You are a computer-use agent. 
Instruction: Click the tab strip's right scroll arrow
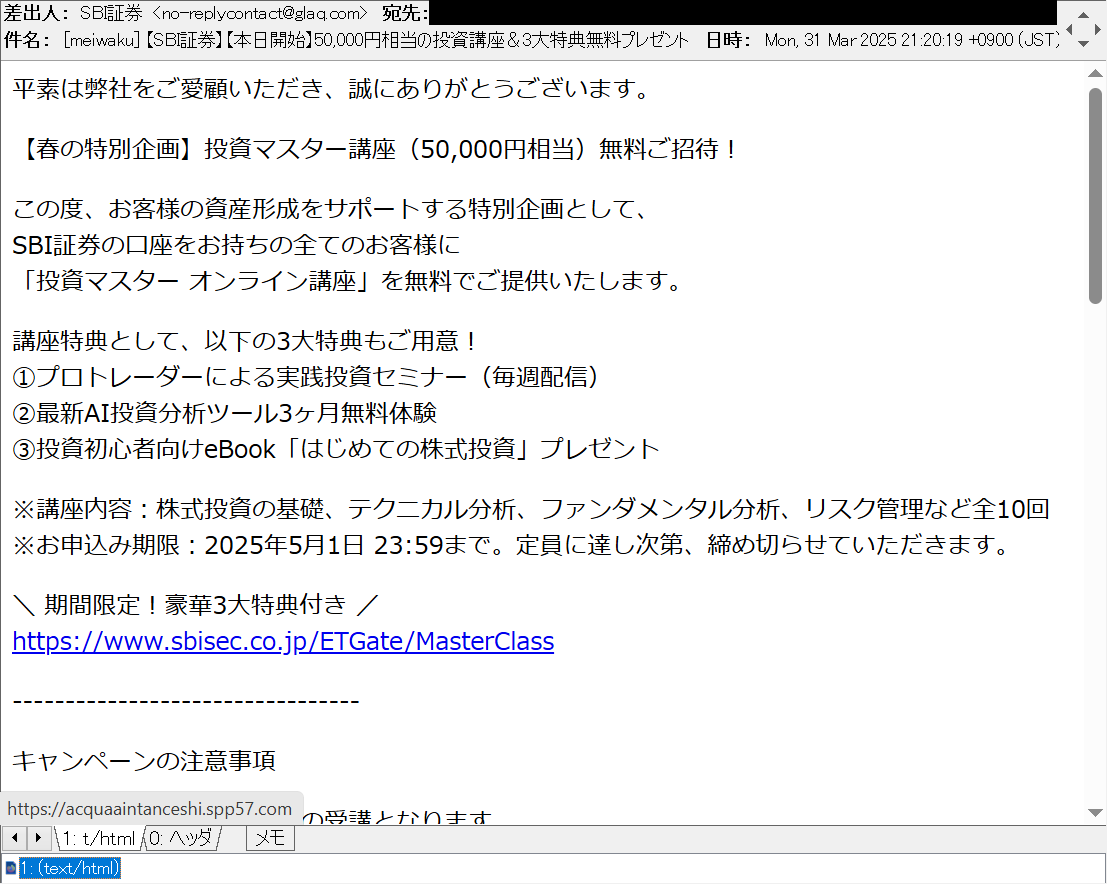pos(37,838)
